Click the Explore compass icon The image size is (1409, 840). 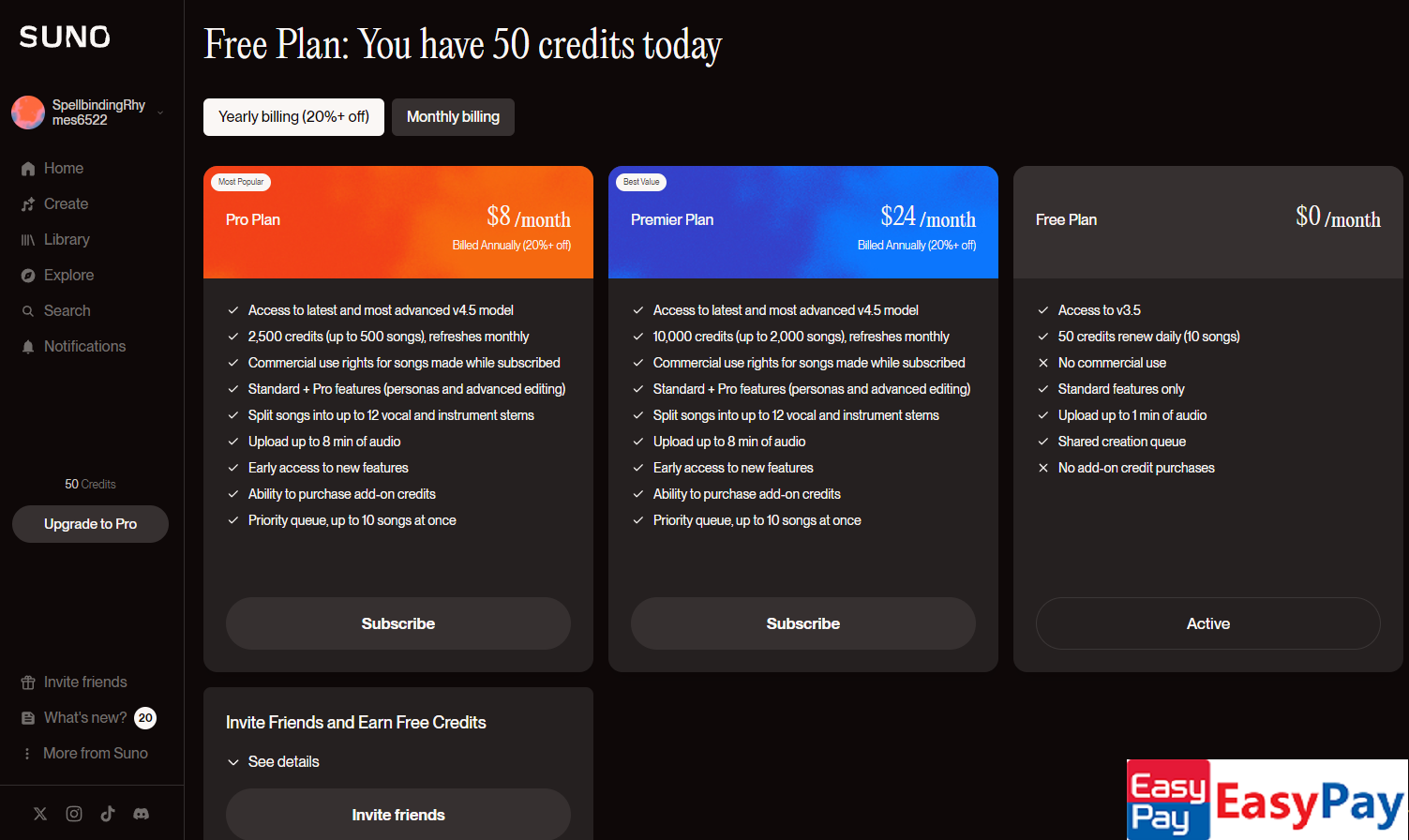(28, 276)
